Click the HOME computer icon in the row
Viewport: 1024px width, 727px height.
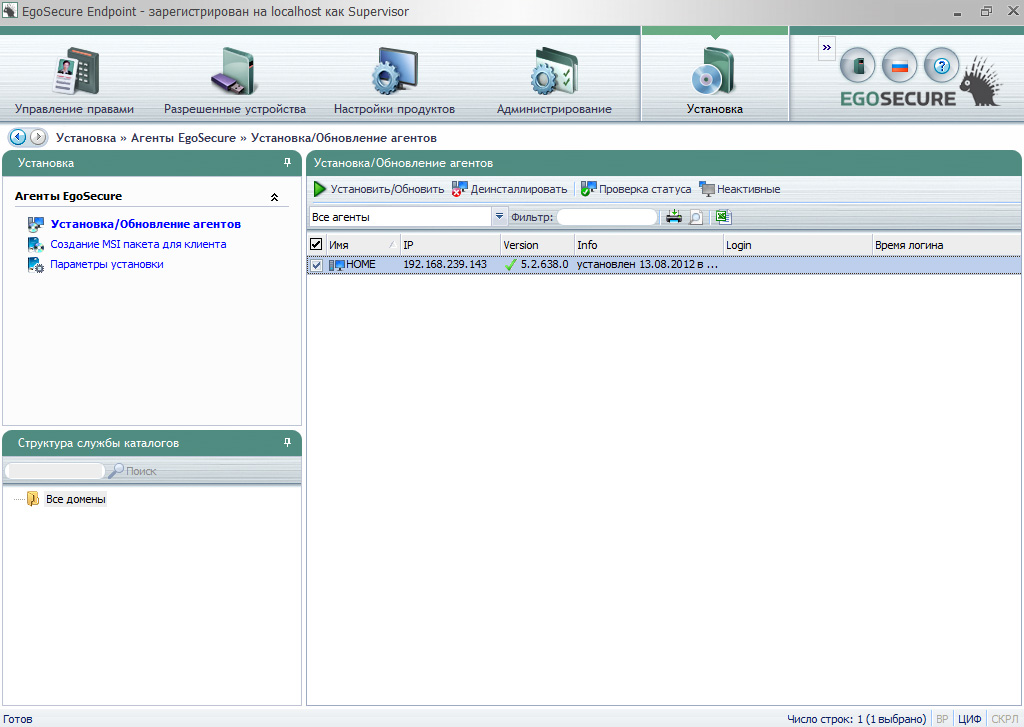coord(336,265)
